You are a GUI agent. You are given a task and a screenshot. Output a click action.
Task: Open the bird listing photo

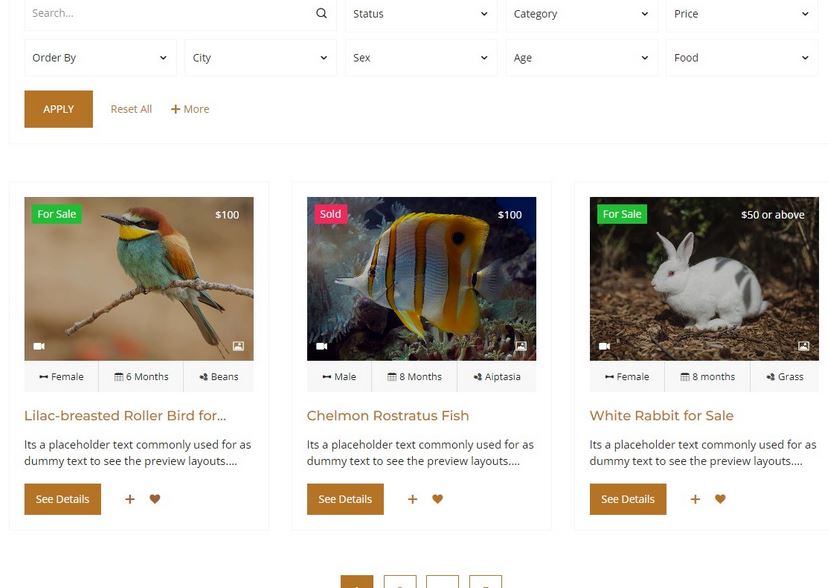(139, 279)
